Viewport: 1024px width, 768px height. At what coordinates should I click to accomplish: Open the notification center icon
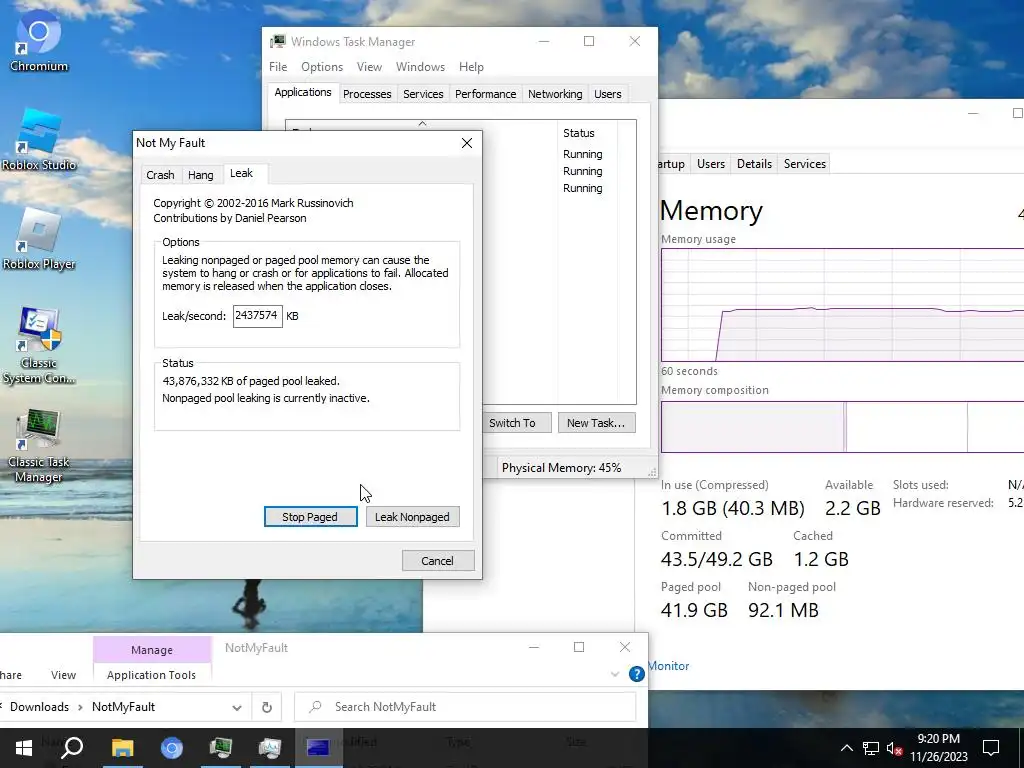[991, 748]
